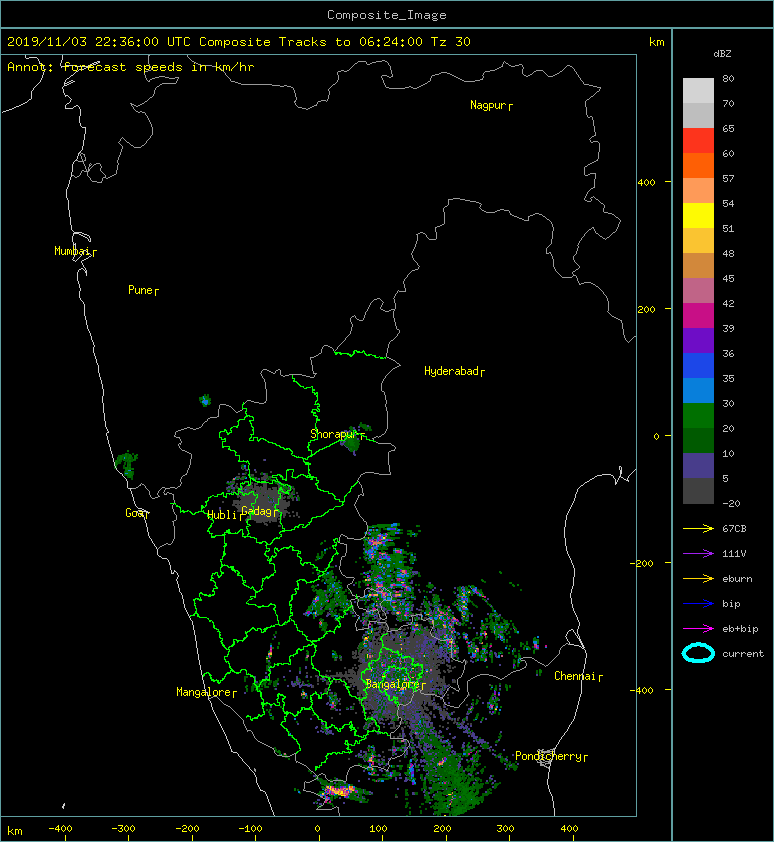Select the 42 dBZ magenta swatch
This screenshot has height=842, width=774.
tap(698, 315)
